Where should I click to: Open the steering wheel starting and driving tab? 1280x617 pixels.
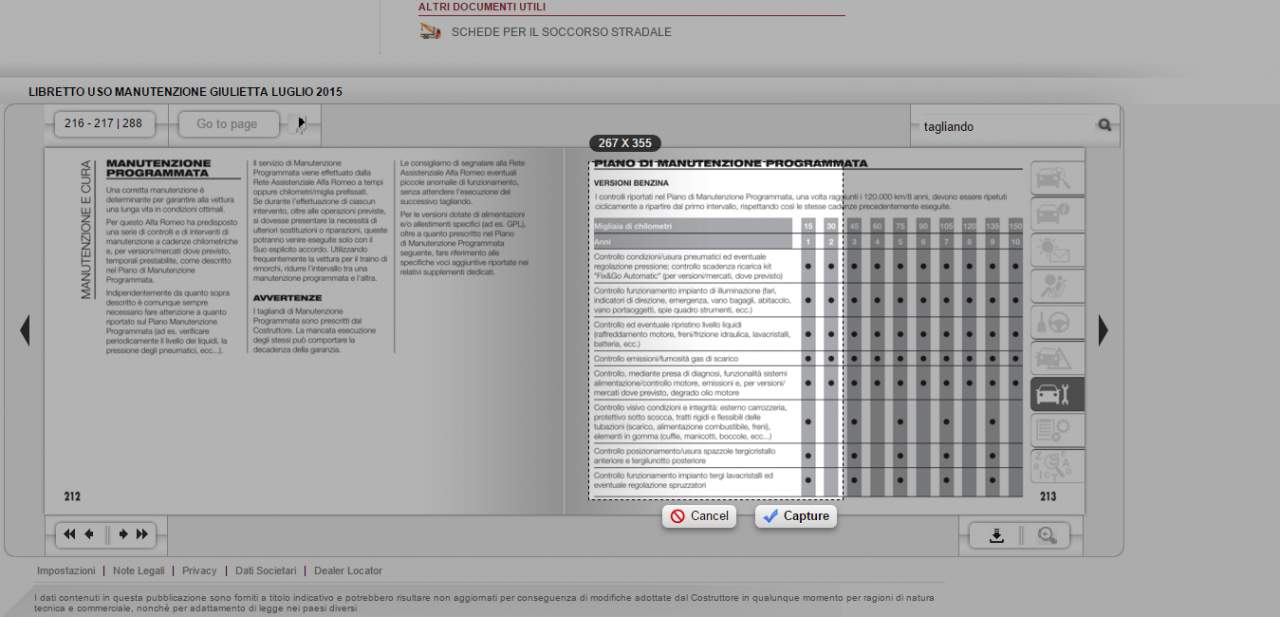pos(1057,323)
